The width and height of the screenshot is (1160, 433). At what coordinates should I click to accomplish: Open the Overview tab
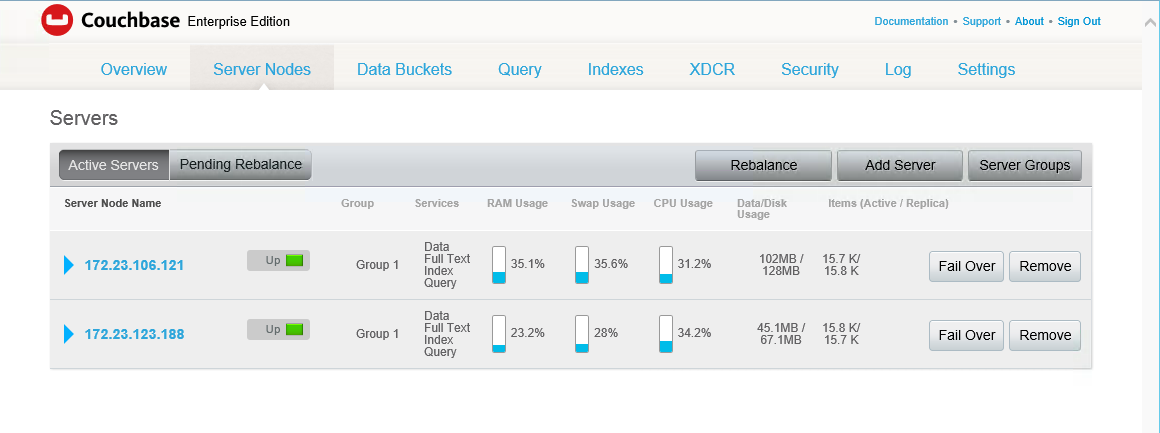[134, 70]
